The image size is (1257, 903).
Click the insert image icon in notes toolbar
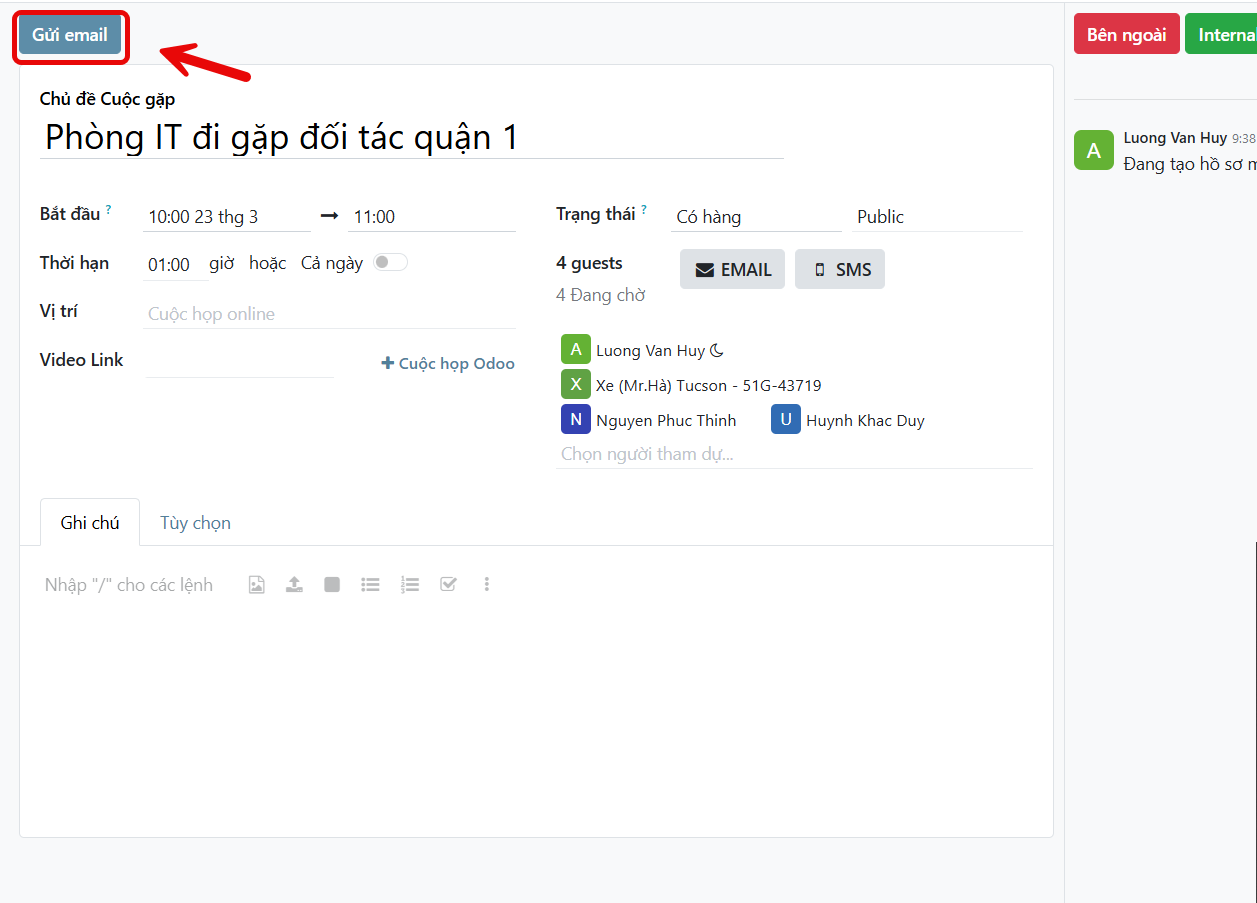click(x=257, y=585)
